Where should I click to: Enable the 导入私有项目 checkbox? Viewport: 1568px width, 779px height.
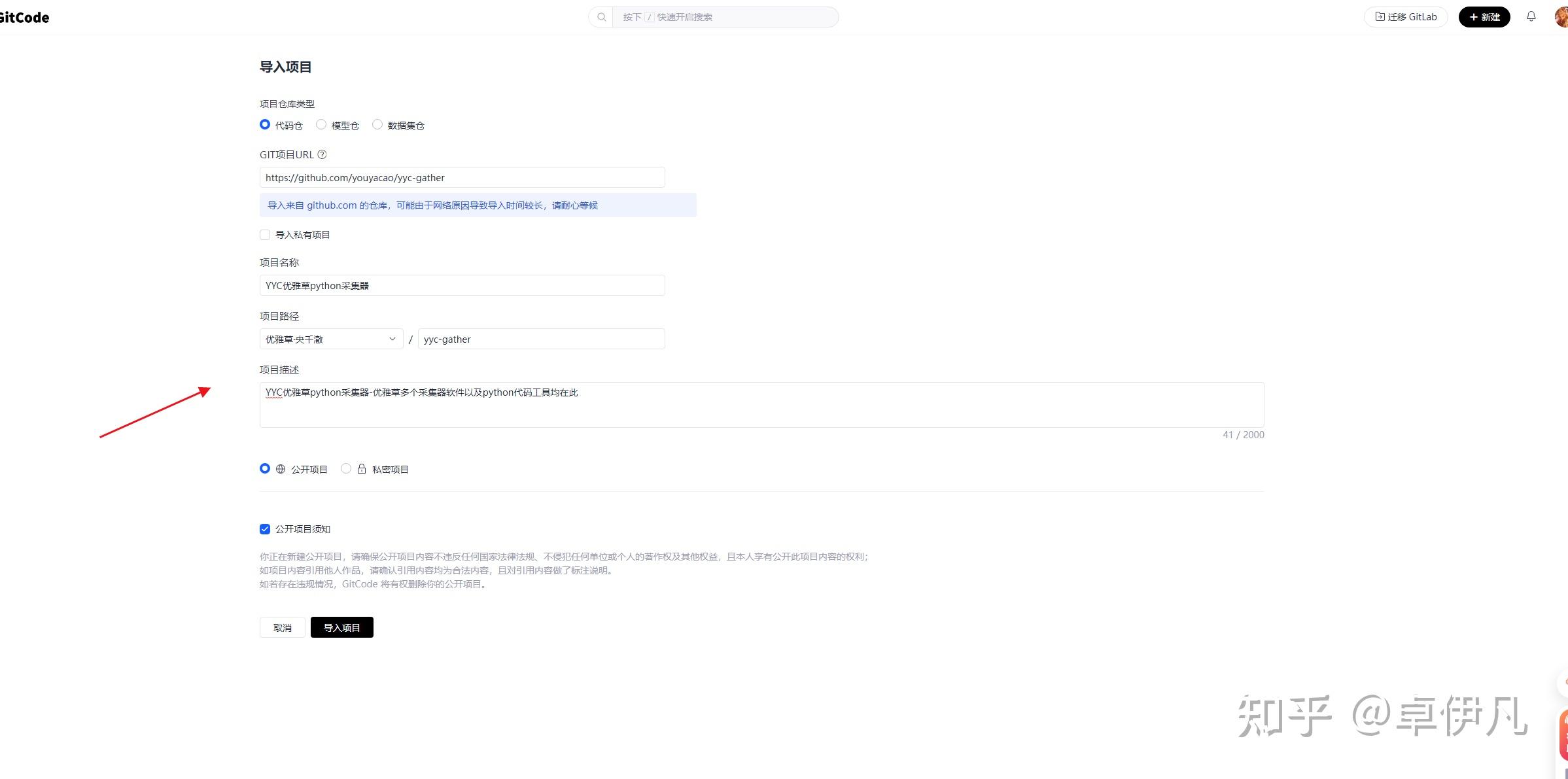tap(265, 234)
